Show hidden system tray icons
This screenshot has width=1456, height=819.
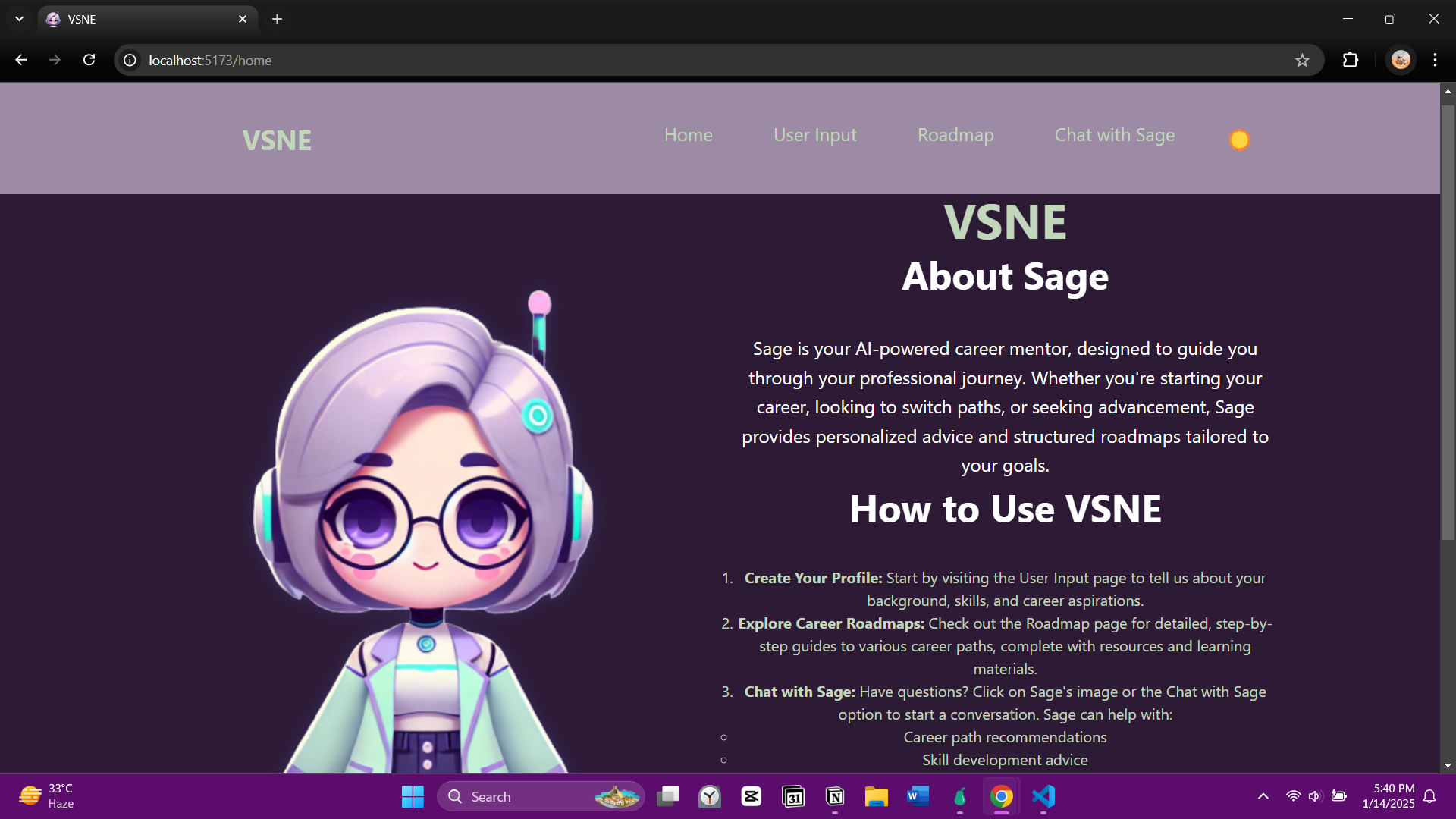(1263, 796)
